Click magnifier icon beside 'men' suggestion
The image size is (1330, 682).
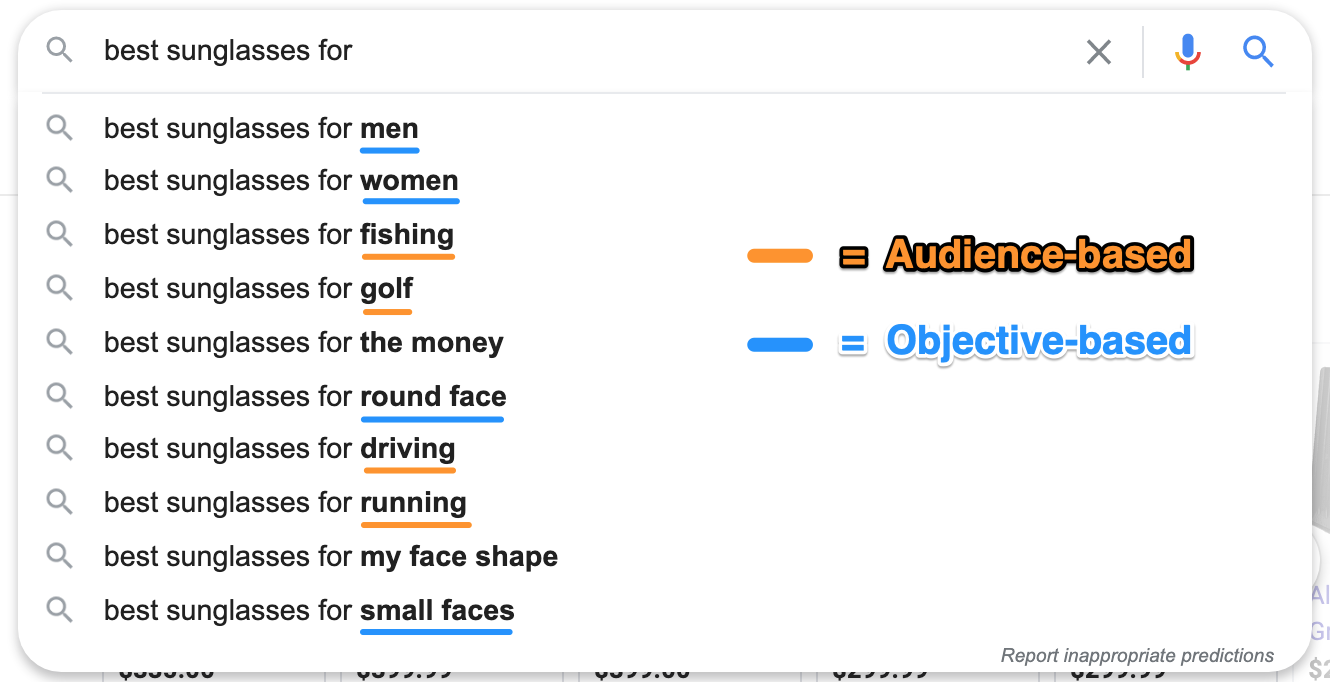click(x=60, y=128)
